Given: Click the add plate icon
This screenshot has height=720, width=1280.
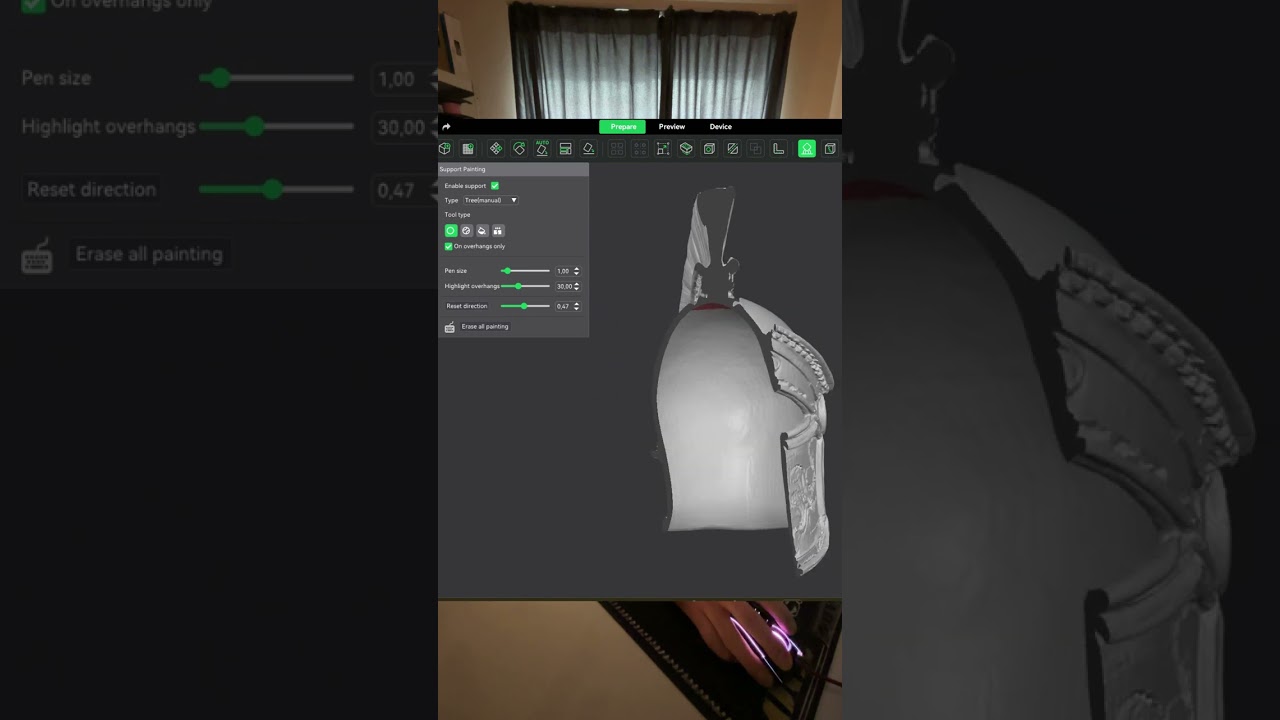Looking at the screenshot, I should click(468, 149).
